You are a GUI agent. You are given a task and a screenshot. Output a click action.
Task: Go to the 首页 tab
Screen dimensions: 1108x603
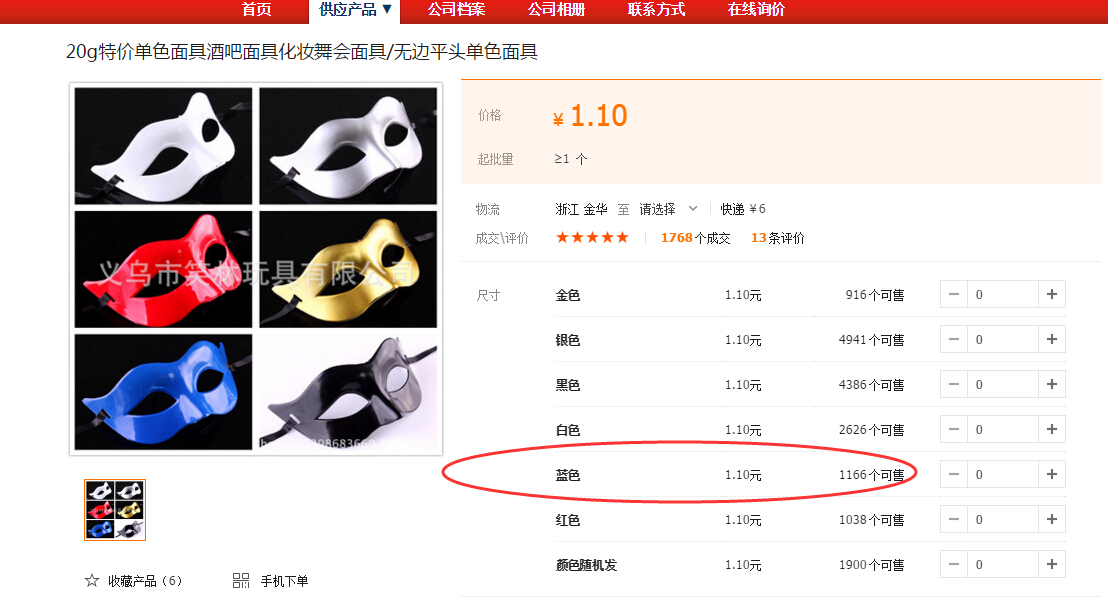tap(257, 10)
